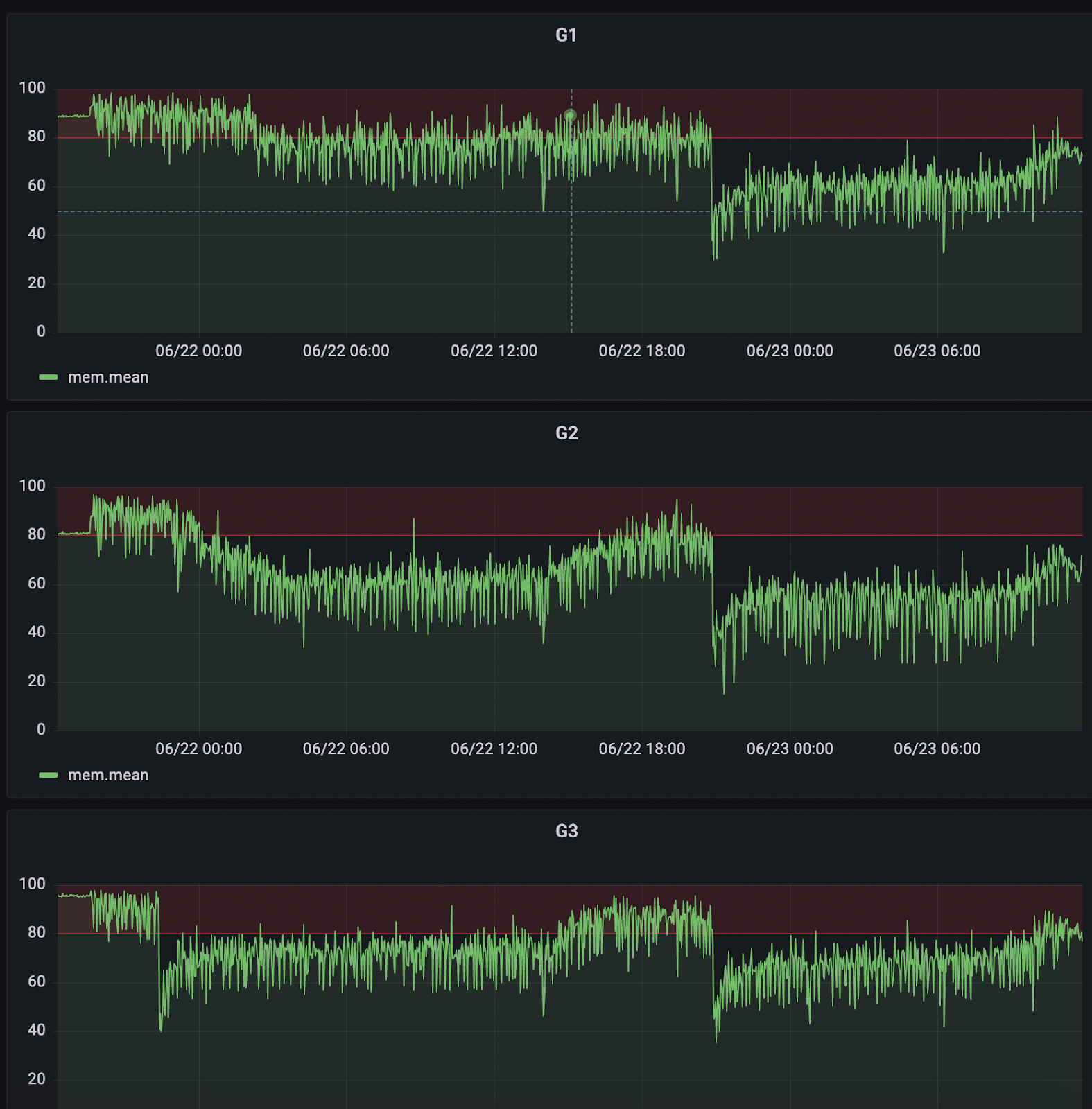Image resolution: width=1092 pixels, height=1109 pixels.
Task: Click the 06/22 06:00 label under G2
Action: click(x=346, y=749)
